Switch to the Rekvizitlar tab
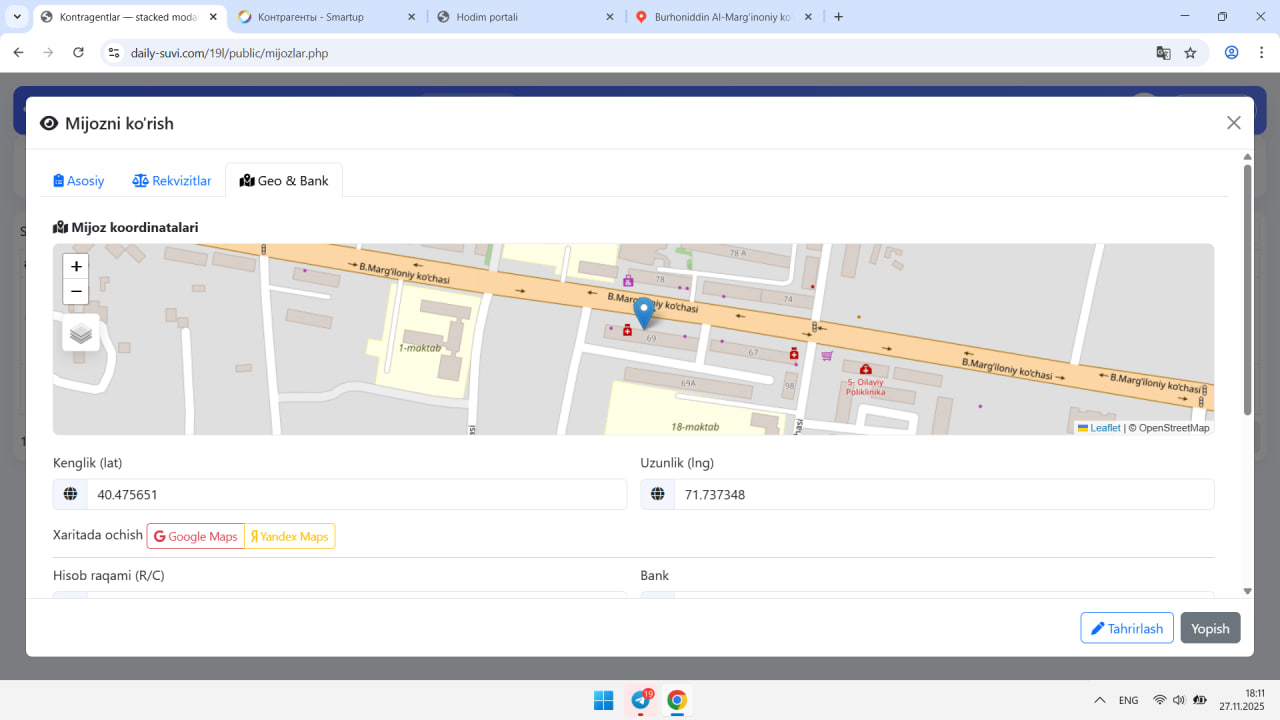The height and width of the screenshot is (720, 1280). (172, 181)
